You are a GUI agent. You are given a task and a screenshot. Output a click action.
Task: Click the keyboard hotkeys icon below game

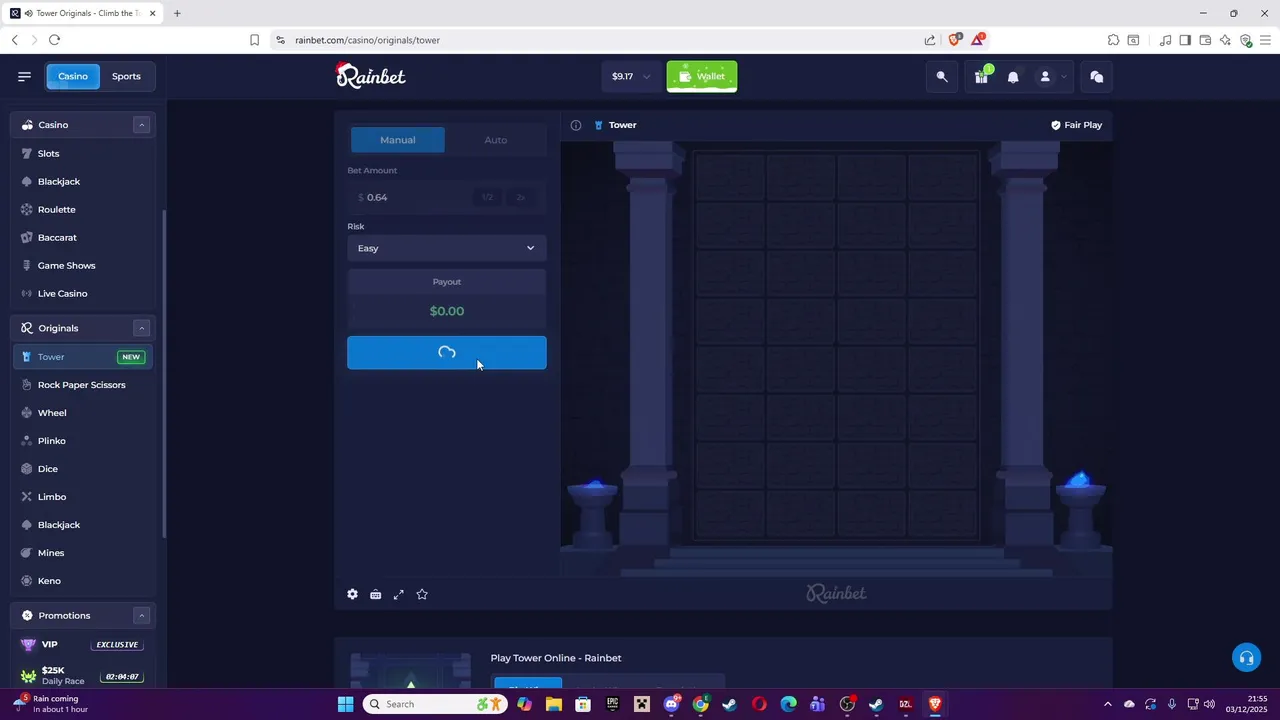[375, 594]
